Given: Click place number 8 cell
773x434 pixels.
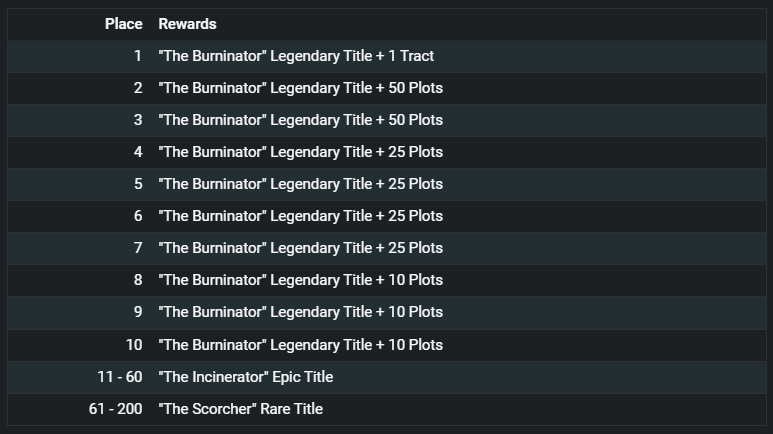Looking at the screenshot, I should coord(138,280).
